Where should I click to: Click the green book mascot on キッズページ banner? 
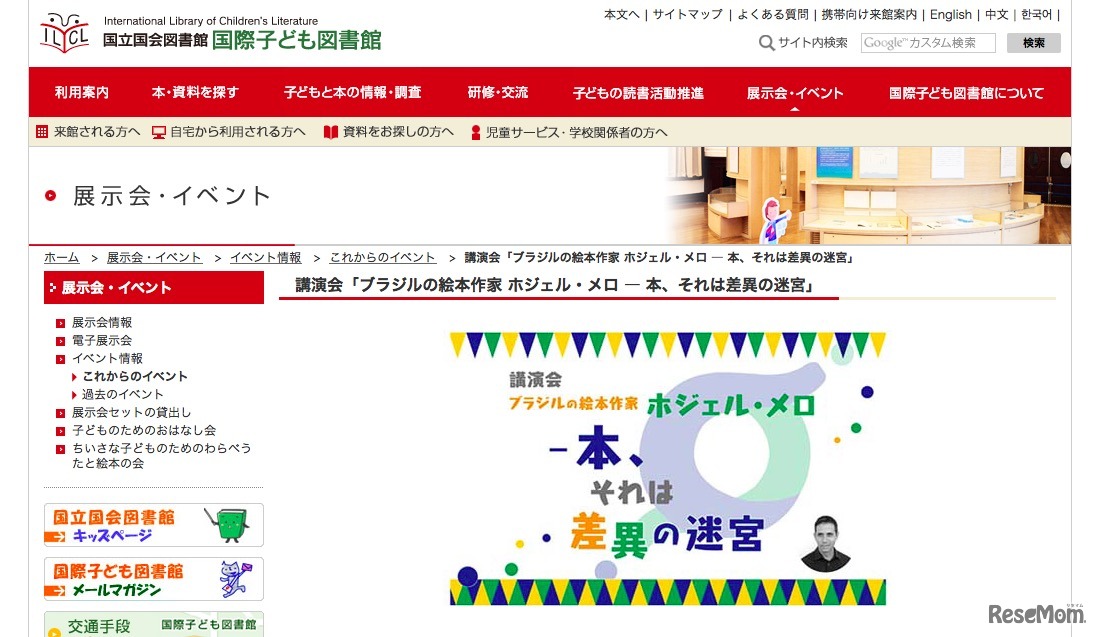(231, 523)
